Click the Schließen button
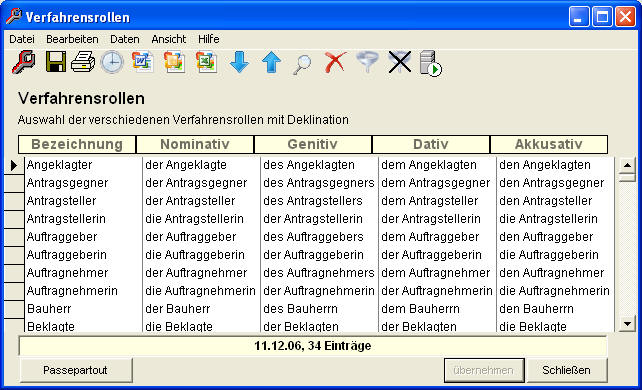 [x=566, y=370]
